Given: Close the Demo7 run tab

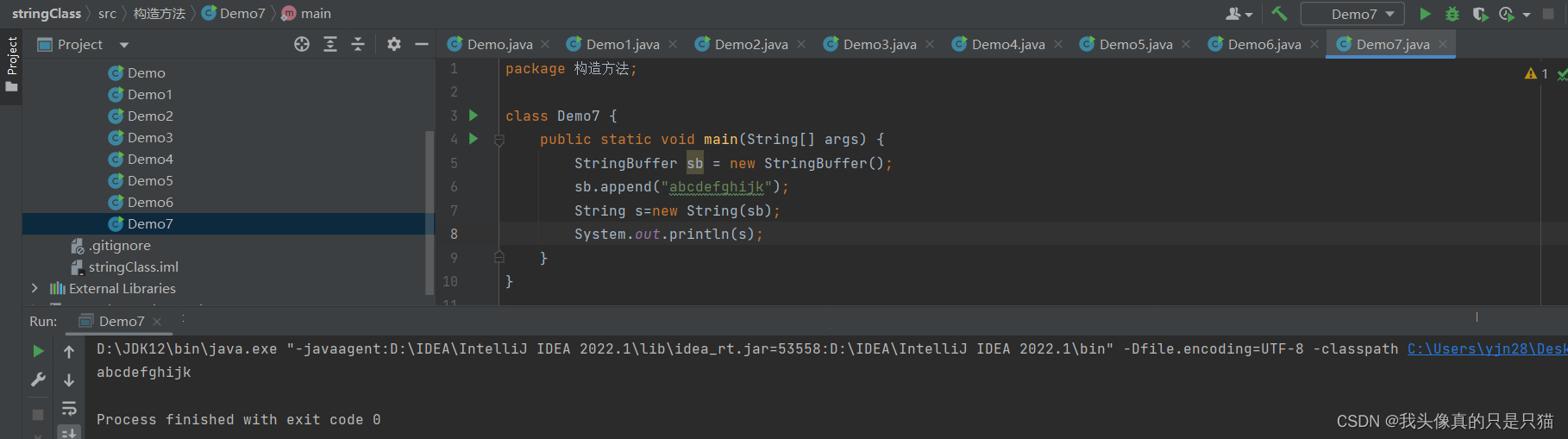Looking at the screenshot, I should tap(157, 322).
